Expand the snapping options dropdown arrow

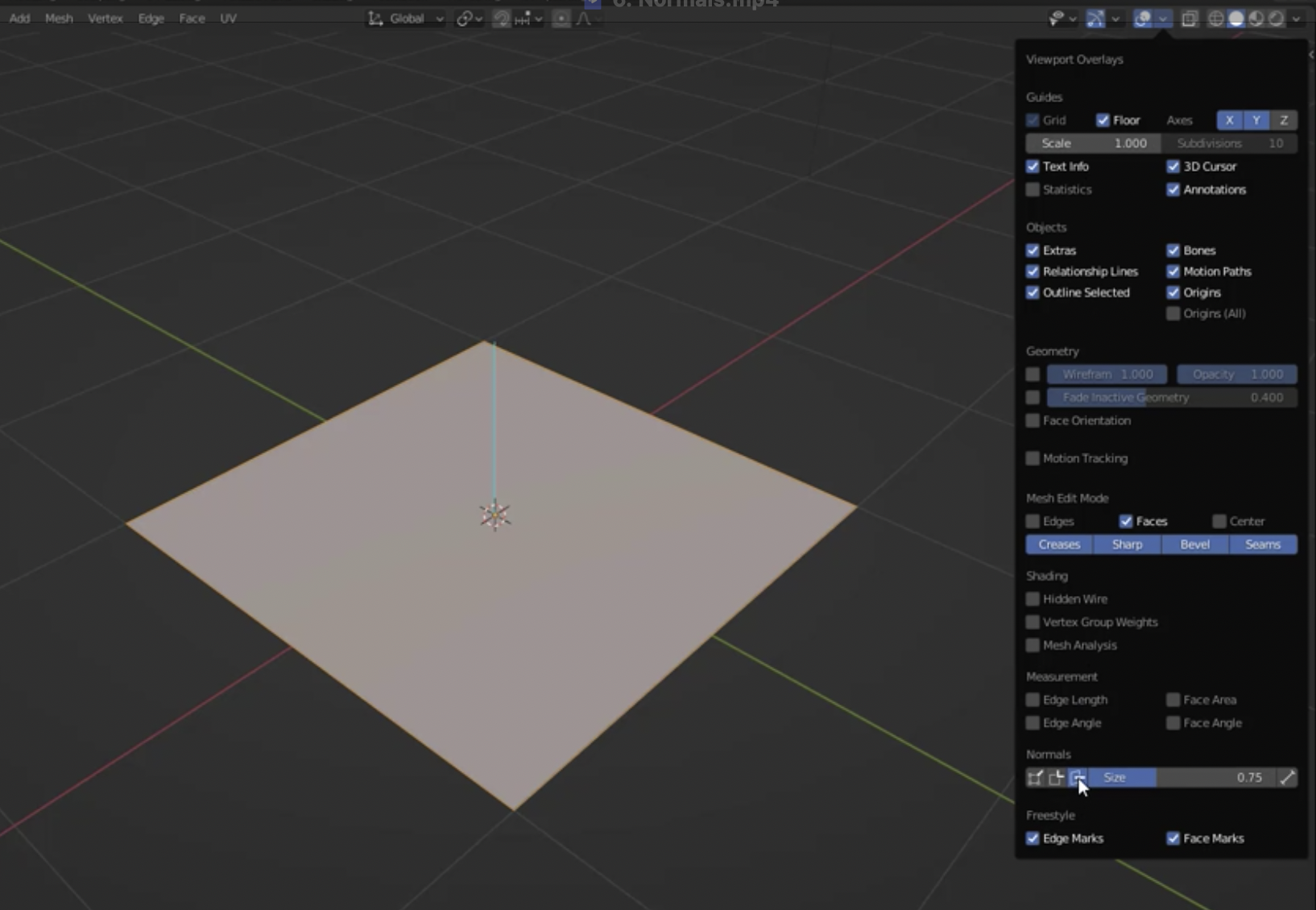coord(539,19)
